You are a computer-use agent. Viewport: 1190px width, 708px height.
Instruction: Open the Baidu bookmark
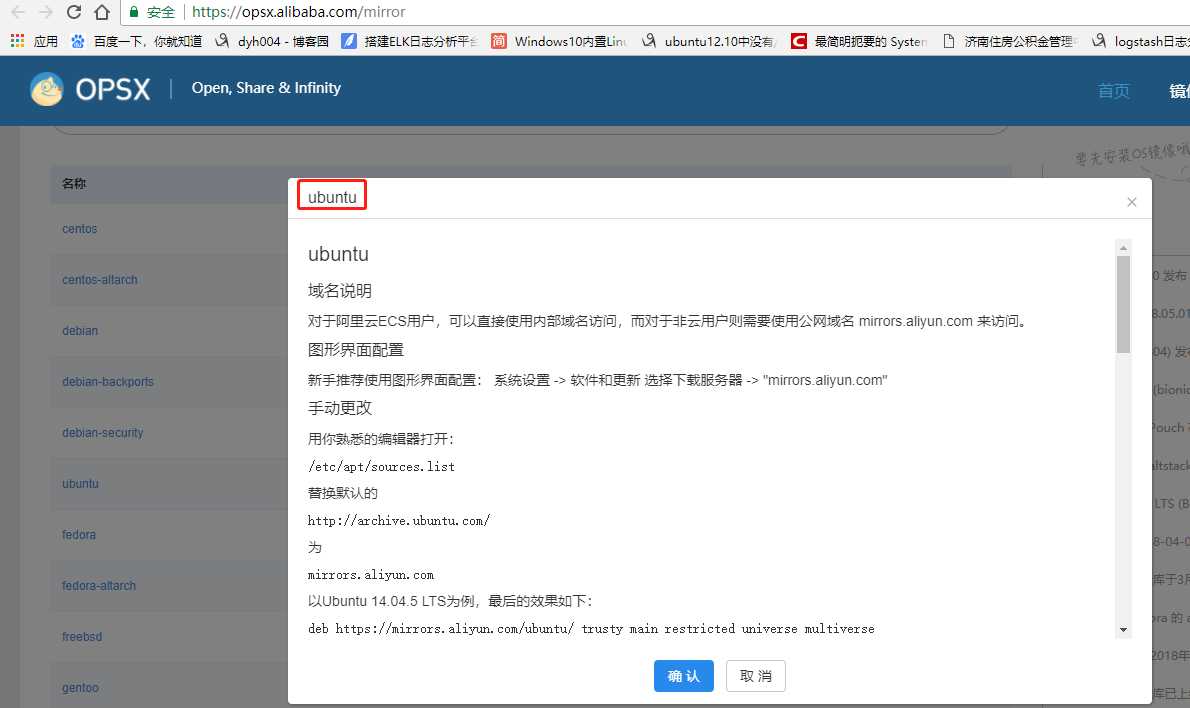pyautogui.click(x=136, y=41)
